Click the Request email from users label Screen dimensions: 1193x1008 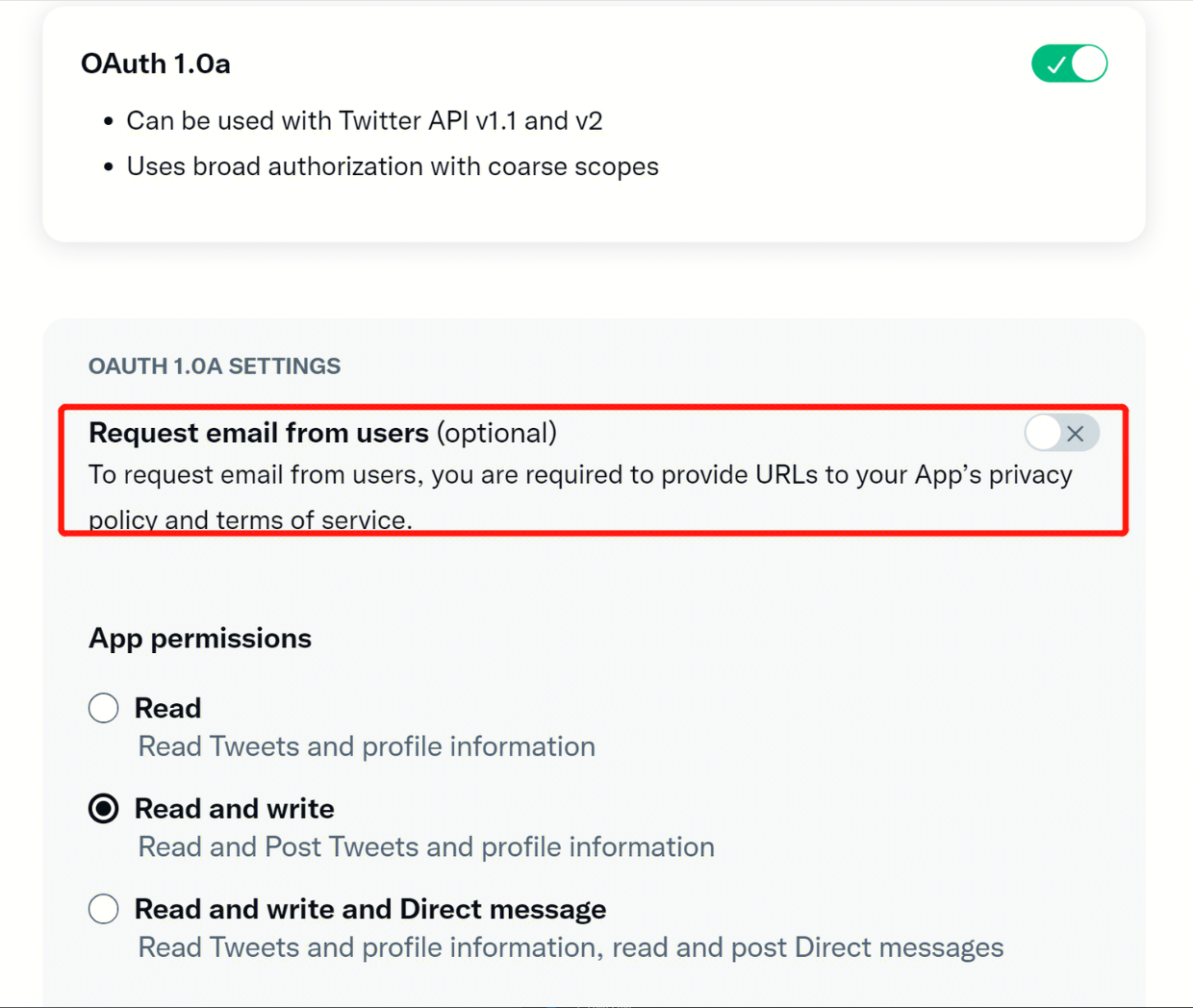258,433
